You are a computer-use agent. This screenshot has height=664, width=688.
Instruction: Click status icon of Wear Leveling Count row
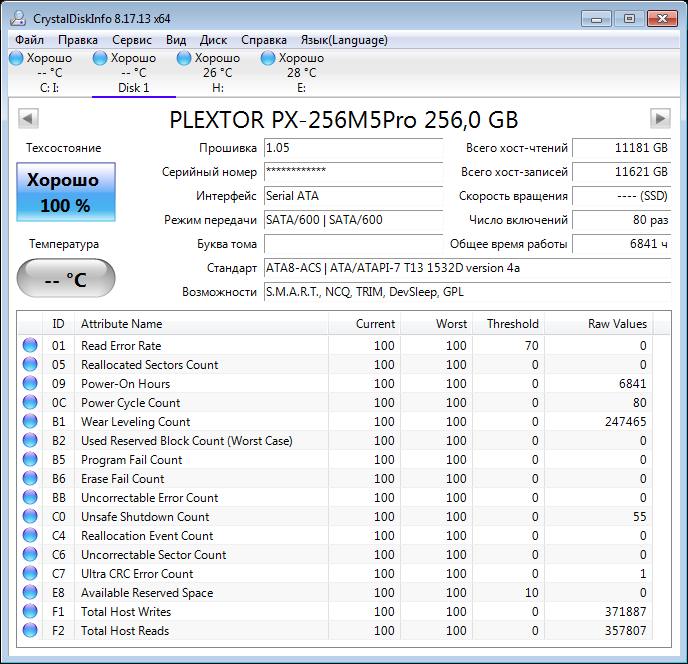coord(30,421)
